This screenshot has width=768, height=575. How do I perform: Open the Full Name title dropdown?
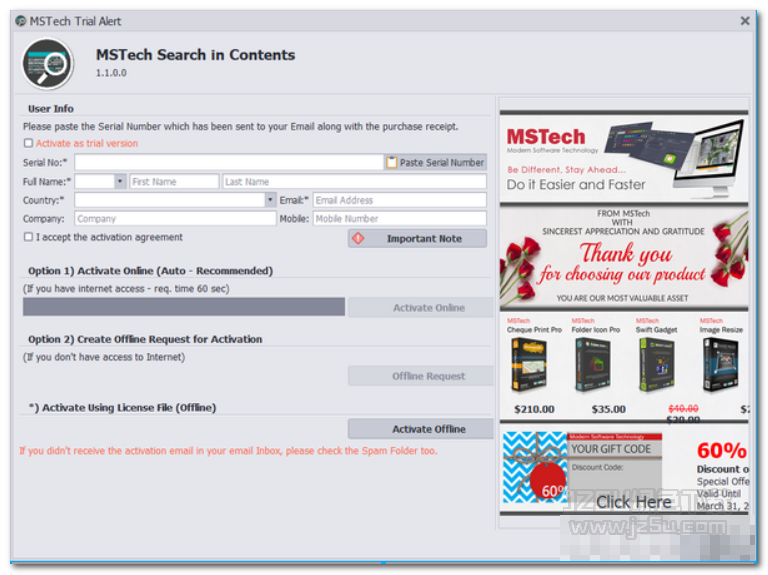(x=120, y=182)
